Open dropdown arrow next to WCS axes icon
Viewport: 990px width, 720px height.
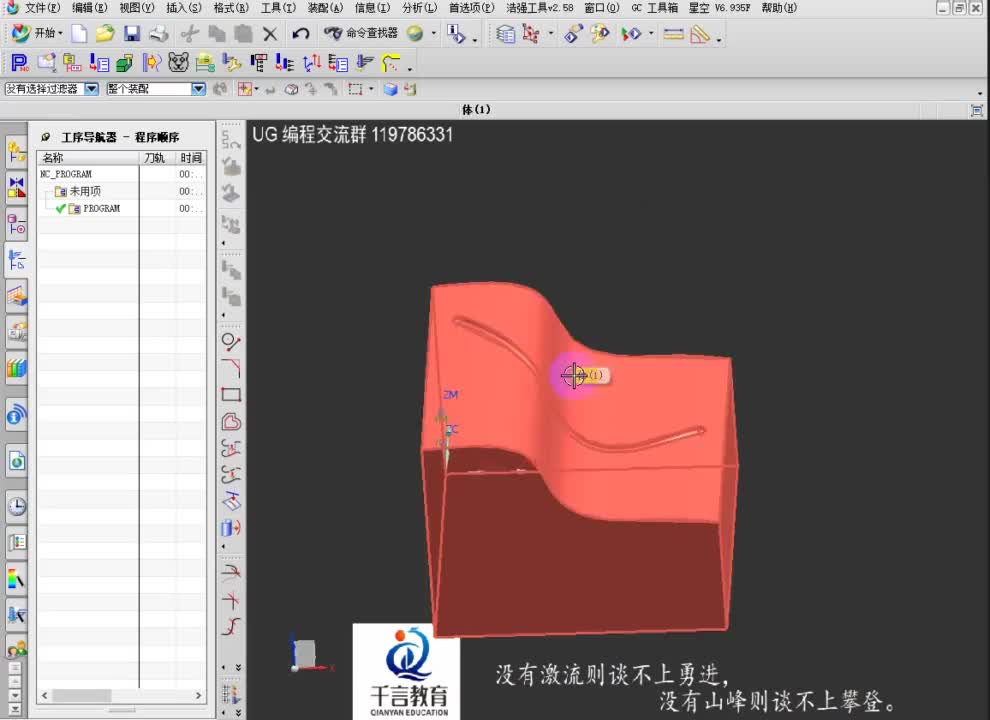551,33
